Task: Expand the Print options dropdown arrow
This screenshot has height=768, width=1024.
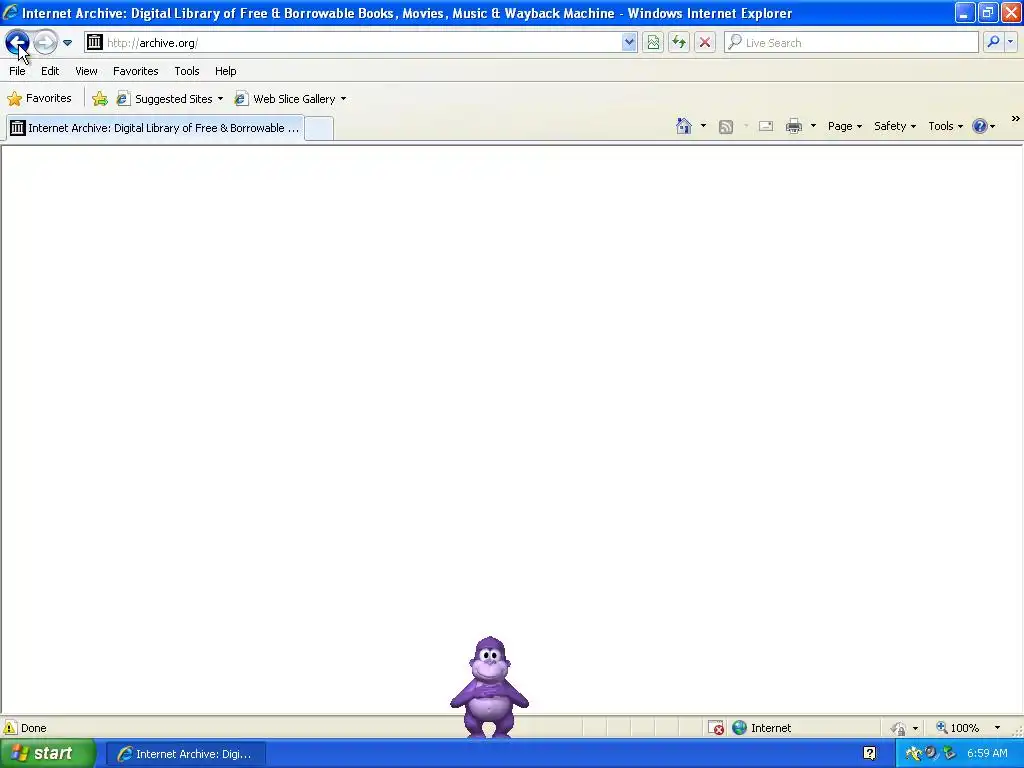Action: (813, 126)
